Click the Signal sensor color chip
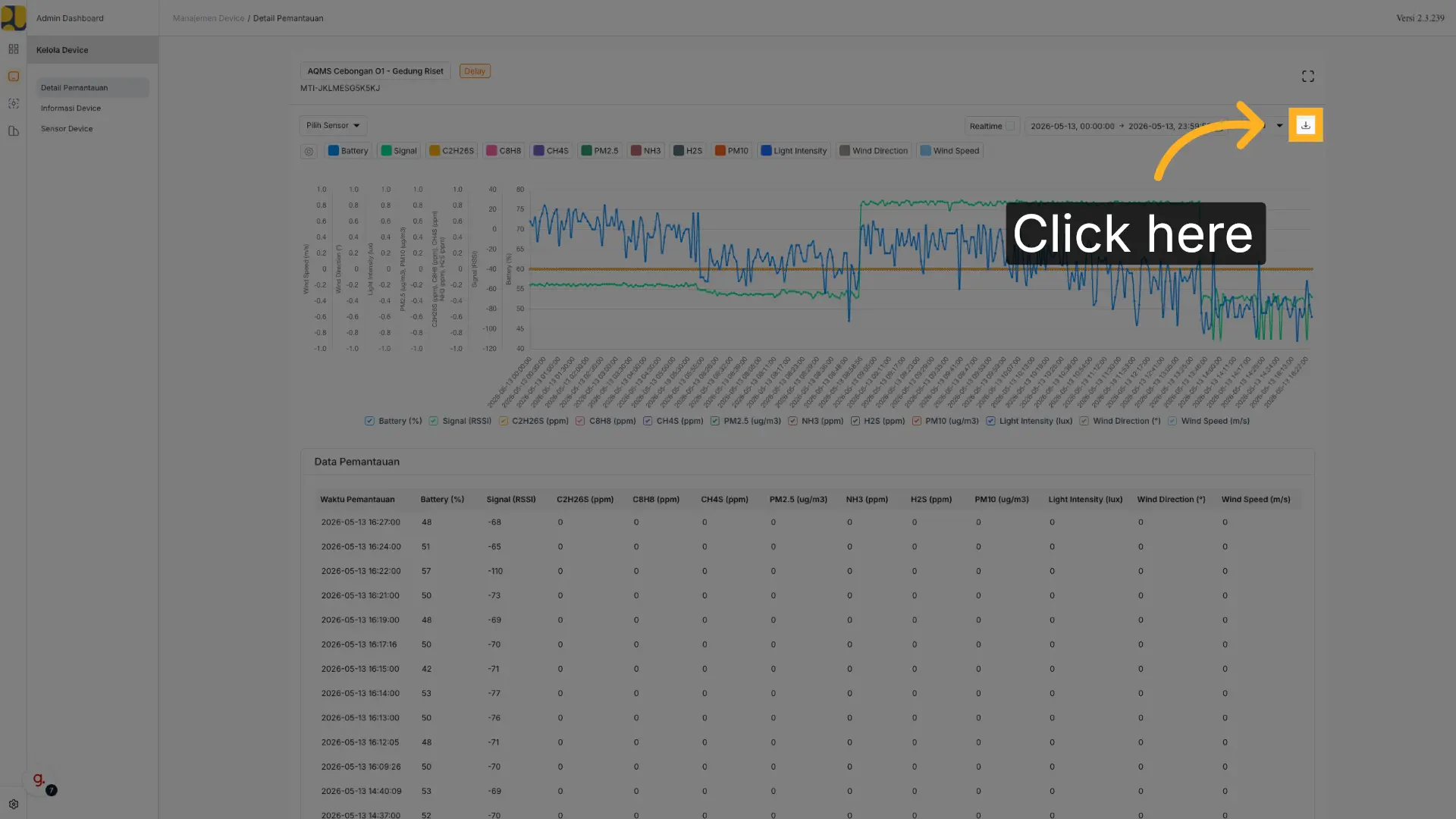The height and width of the screenshot is (819, 1456). pyautogui.click(x=399, y=151)
